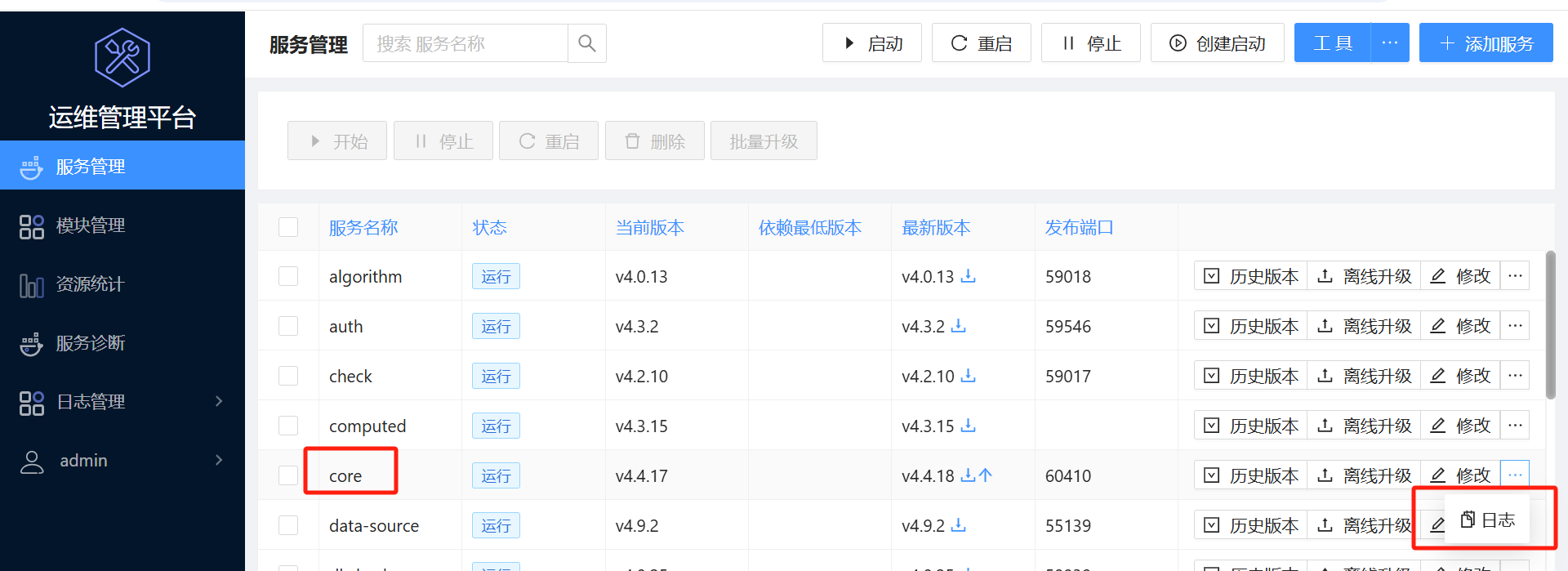Expand the admin sidebar menu

[218, 460]
